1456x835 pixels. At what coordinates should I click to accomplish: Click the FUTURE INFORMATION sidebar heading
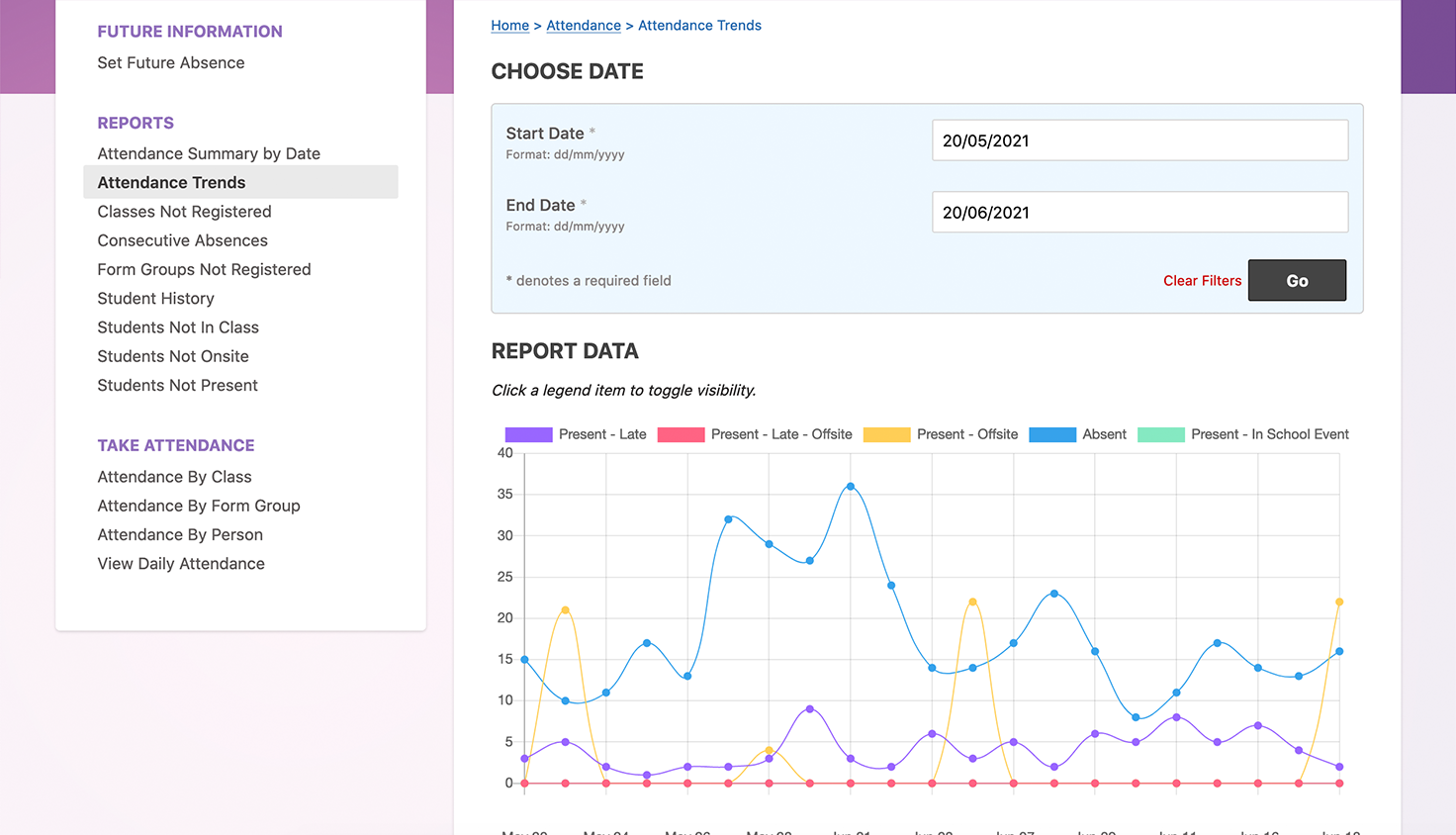(190, 32)
